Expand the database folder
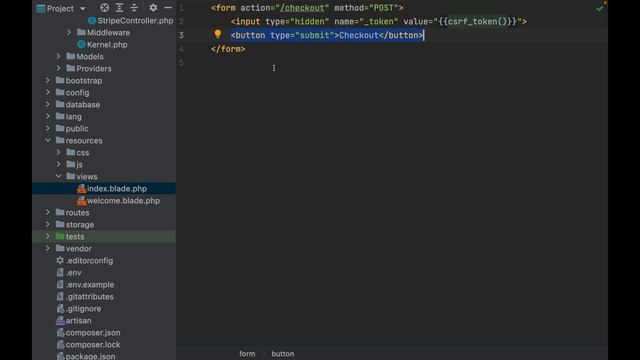This screenshot has width=640, height=360. (48, 104)
